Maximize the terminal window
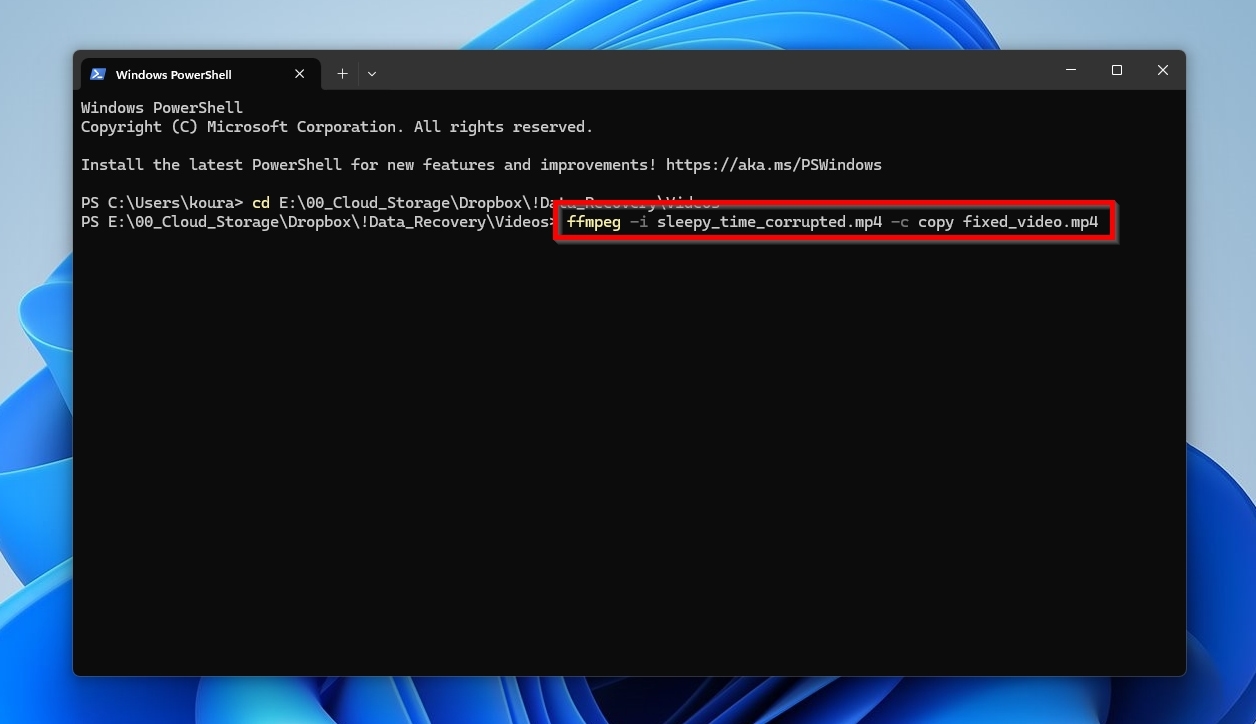The width and height of the screenshot is (1256, 724). [1117, 70]
